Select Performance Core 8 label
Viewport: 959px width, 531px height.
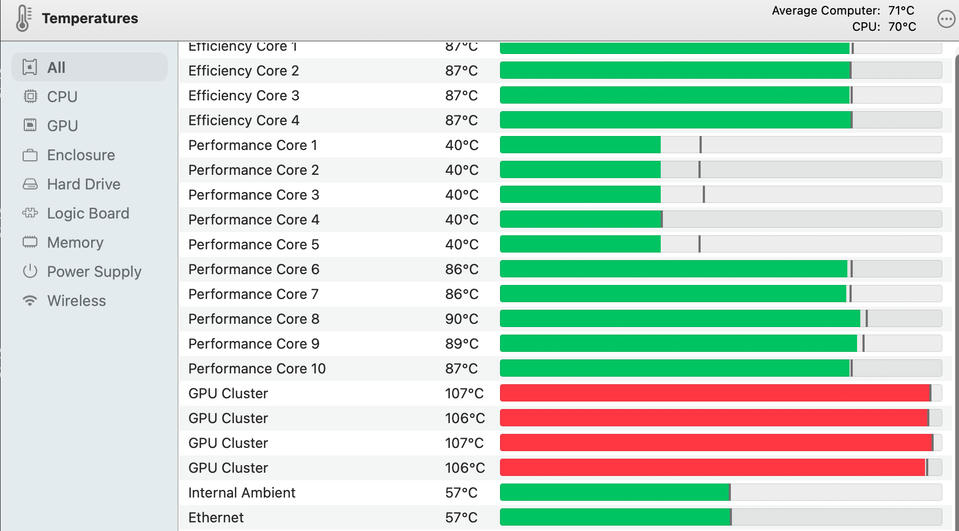tap(253, 319)
